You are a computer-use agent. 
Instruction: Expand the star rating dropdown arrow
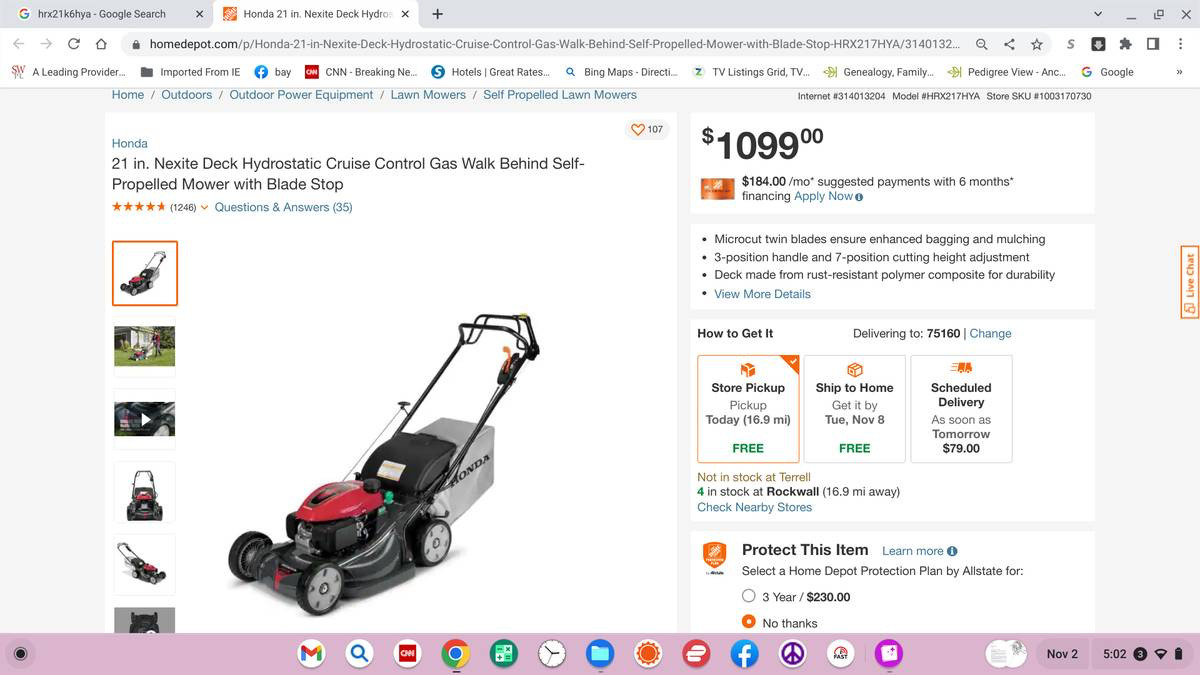pyautogui.click(x=205, y=208)
